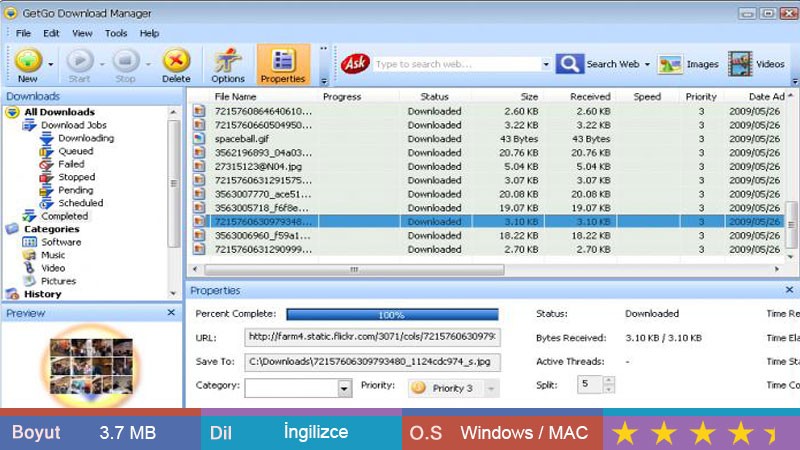Open the New button dropdown arrow
The width and height of the screenshot is (800, 450).
pos(51,65)
